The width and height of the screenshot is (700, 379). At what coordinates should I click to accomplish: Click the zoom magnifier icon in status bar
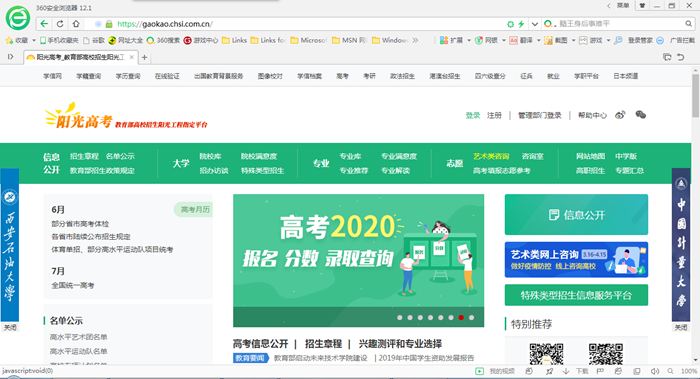[670, 371]
